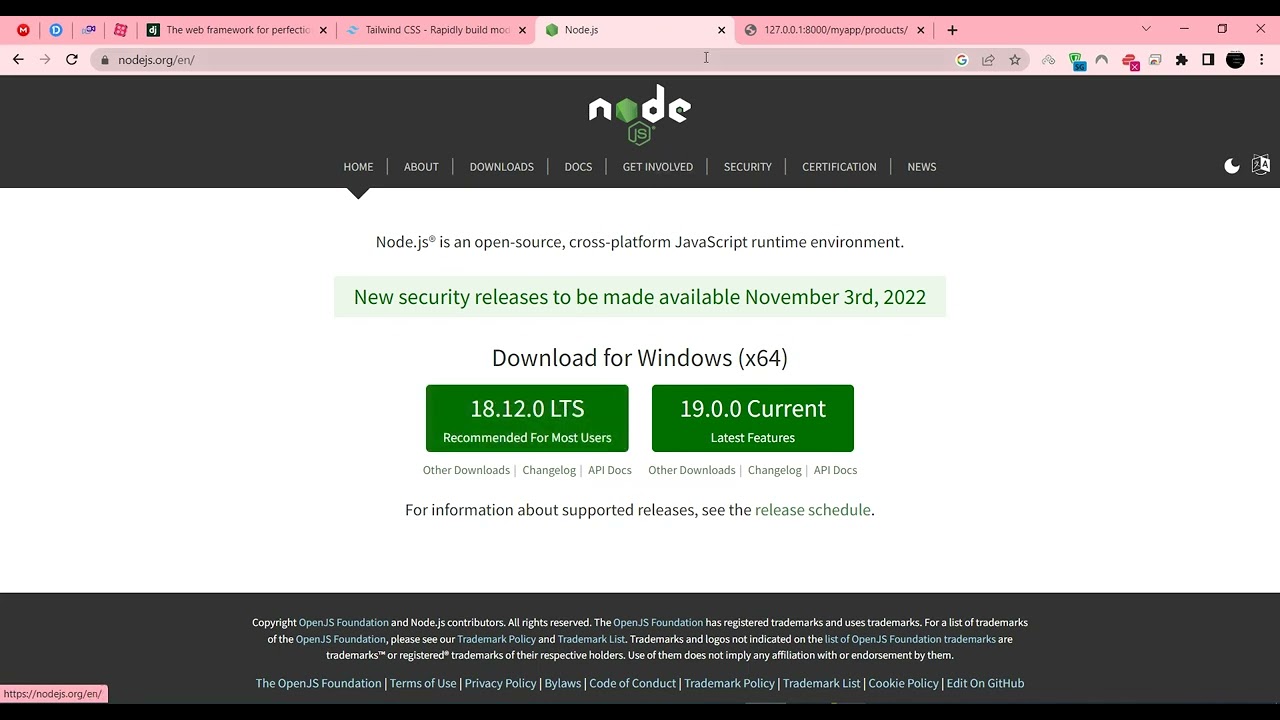
Task: Open the GET INVOLVED nav item
Action: pyautogui.click(x=658, y=167)
